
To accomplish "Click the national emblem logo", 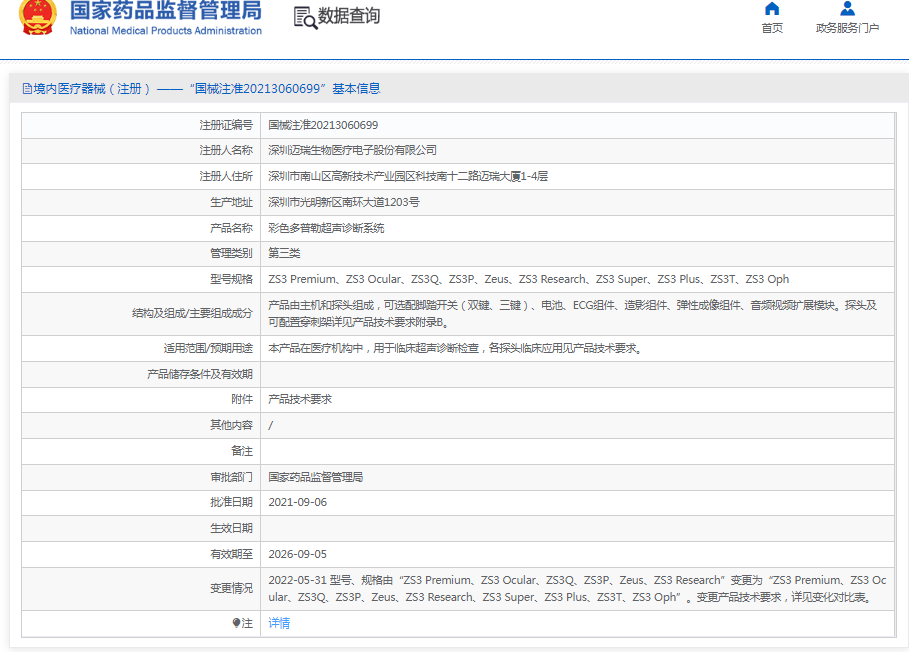I will (38, 17).
